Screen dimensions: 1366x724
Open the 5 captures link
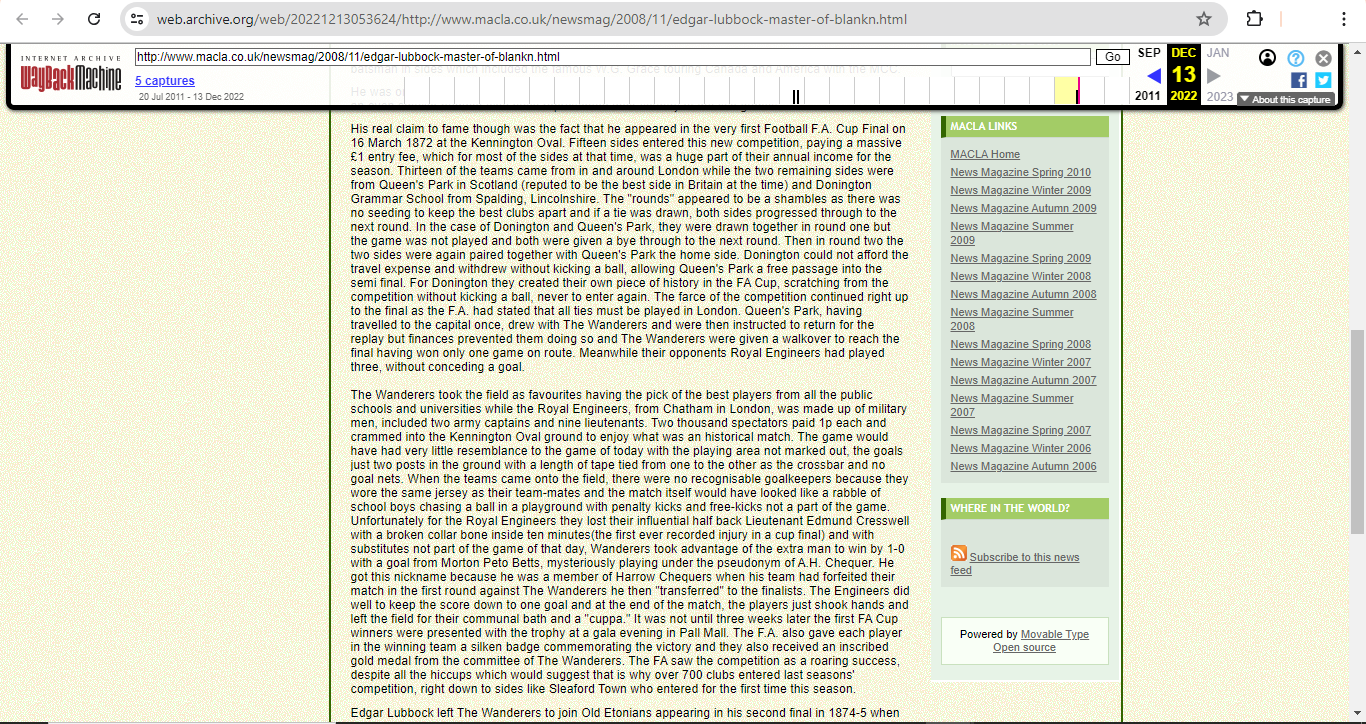point(165,81)
